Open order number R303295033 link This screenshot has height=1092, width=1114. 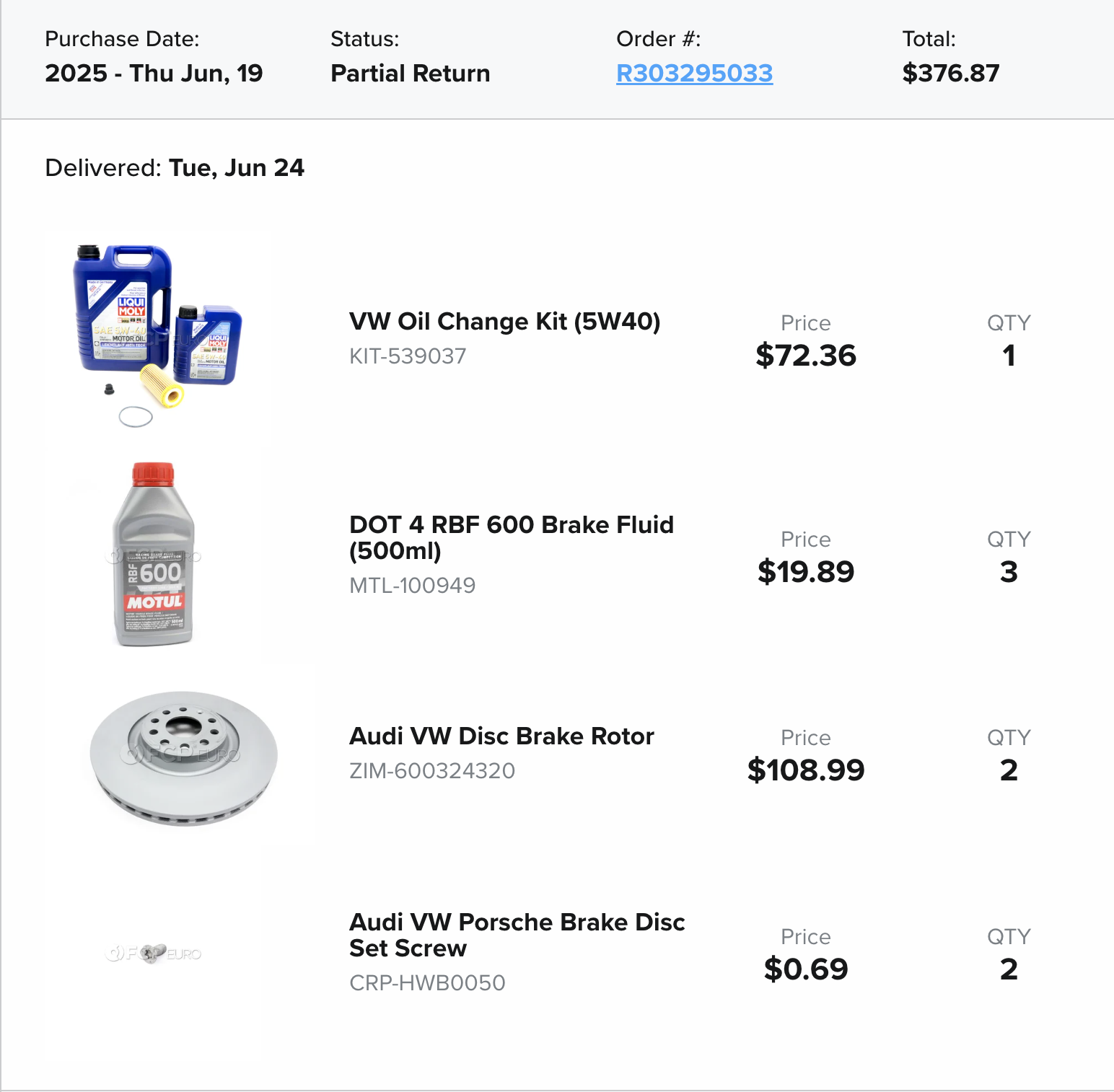(x=694, y=73)
